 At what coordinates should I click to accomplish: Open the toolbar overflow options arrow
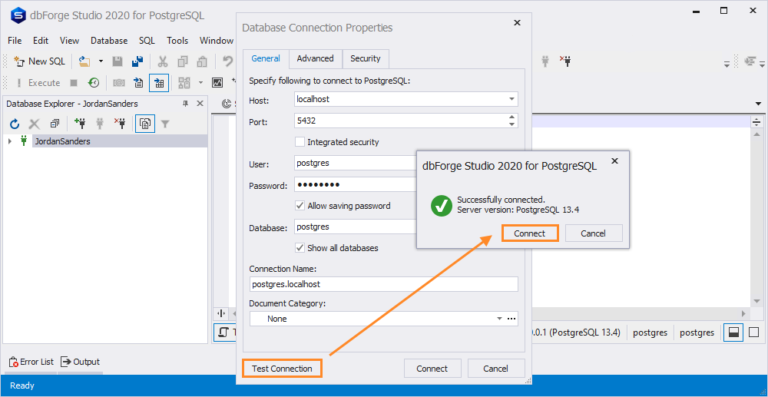(x=727, y=63)
